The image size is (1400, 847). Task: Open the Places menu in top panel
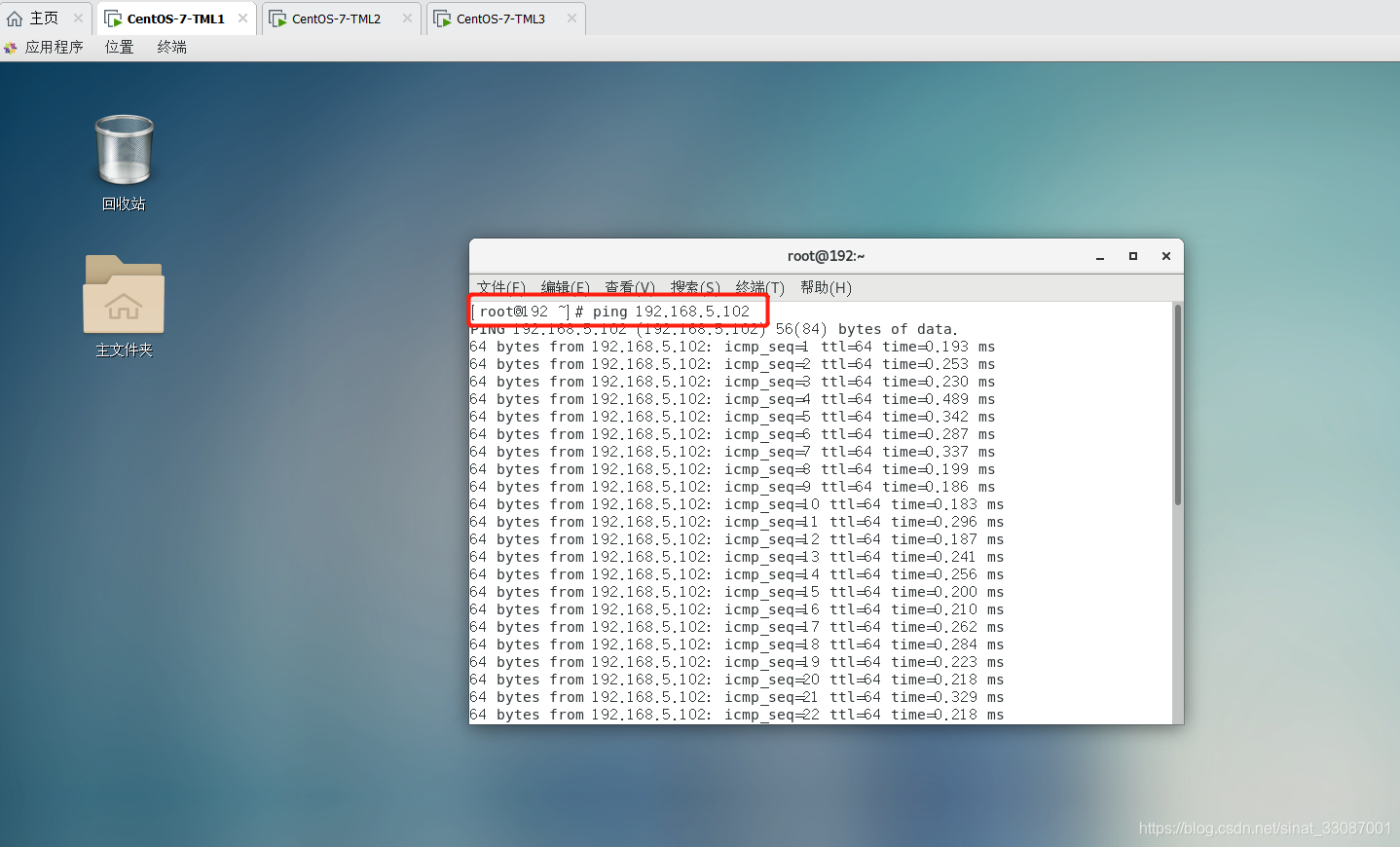click(119, 47)
